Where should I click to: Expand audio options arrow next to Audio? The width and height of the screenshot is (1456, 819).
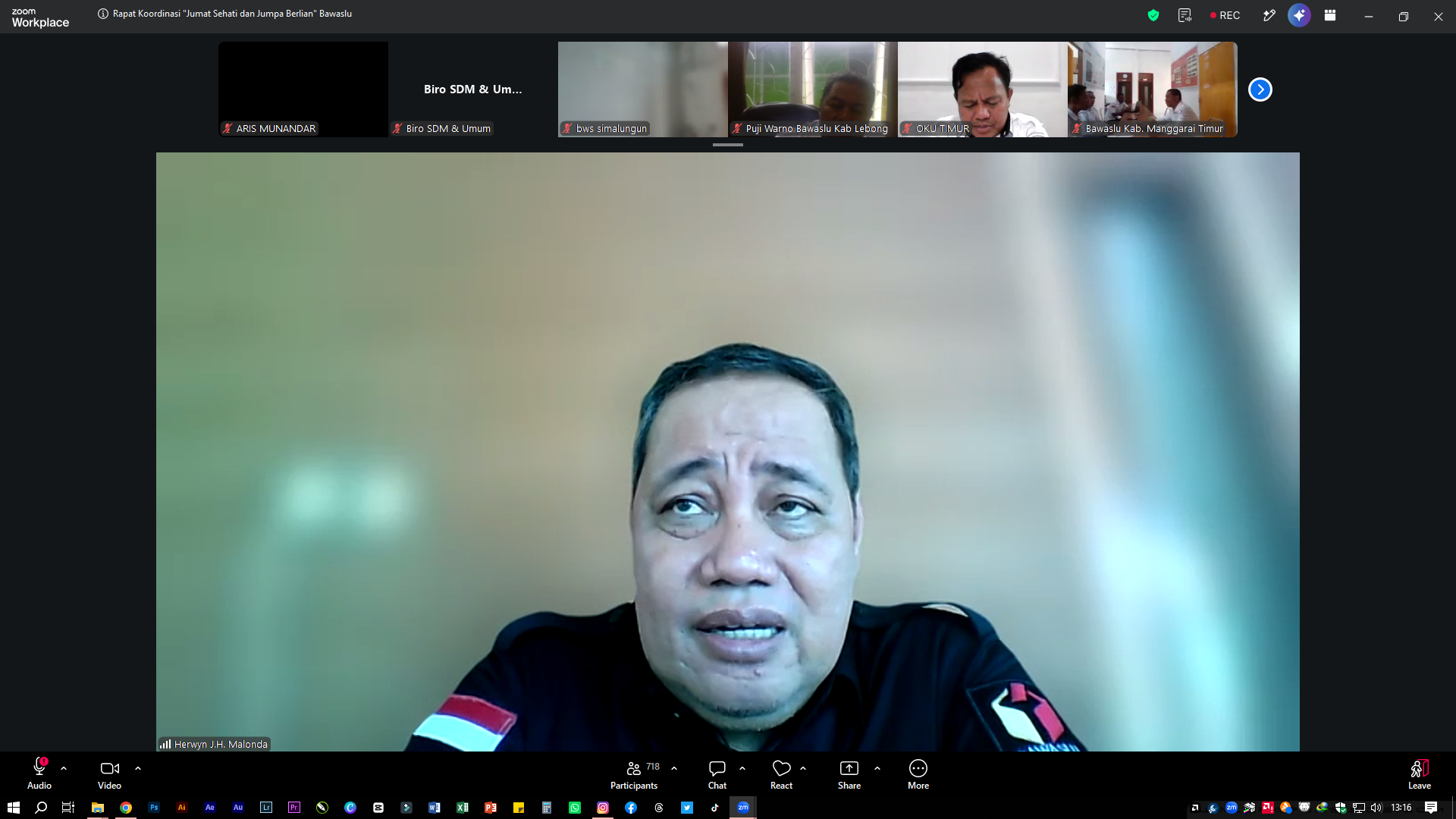click(64, 768)
